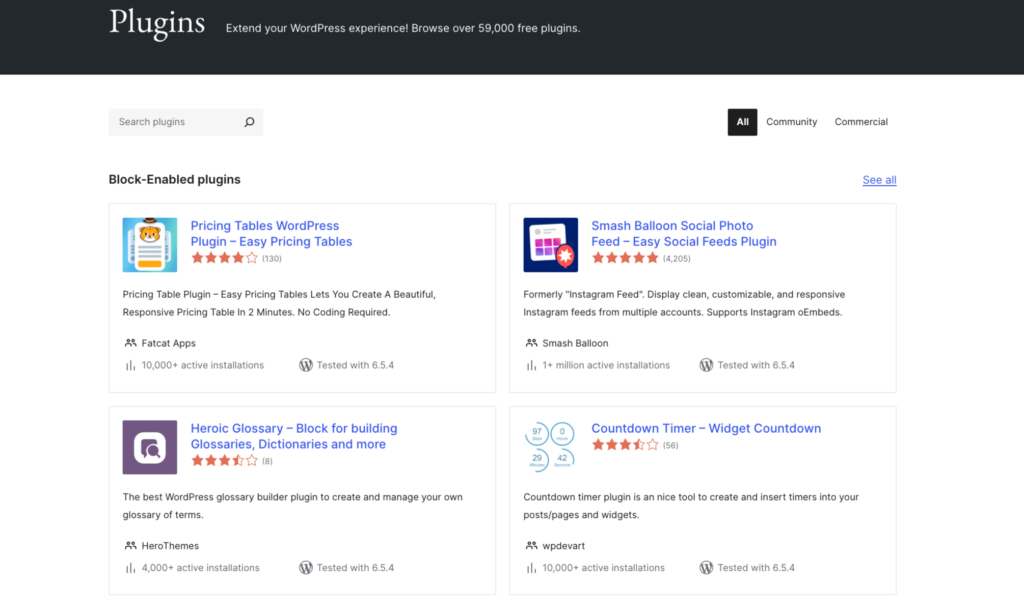Click the star rating of Heroic Glossary
Image resolution: width=1024 pixels, height=614 pixels.
[x=224, y=461]
